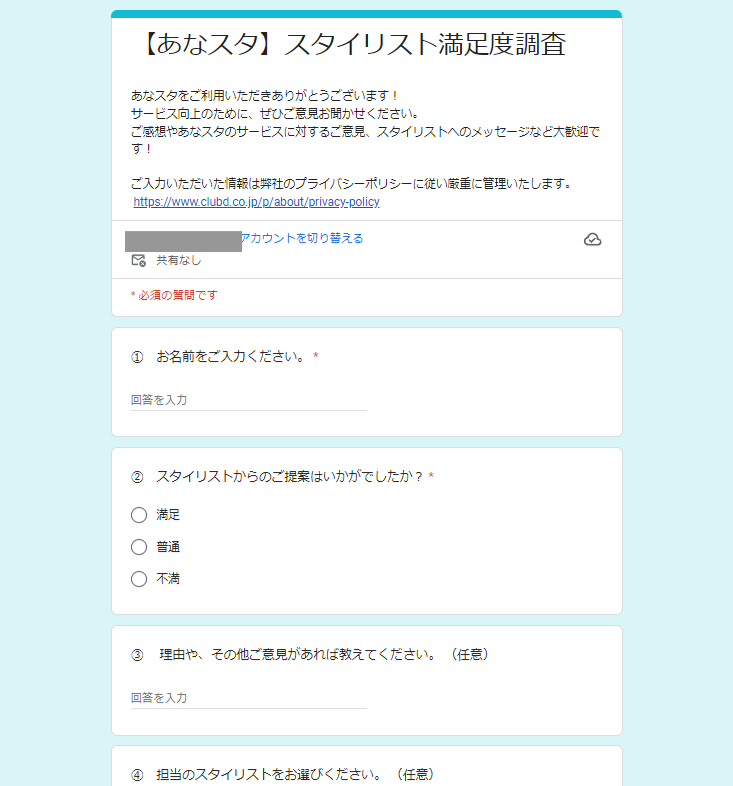
Task: Click the mail icon beside 共有なし
Action: (x=139, y=260)
